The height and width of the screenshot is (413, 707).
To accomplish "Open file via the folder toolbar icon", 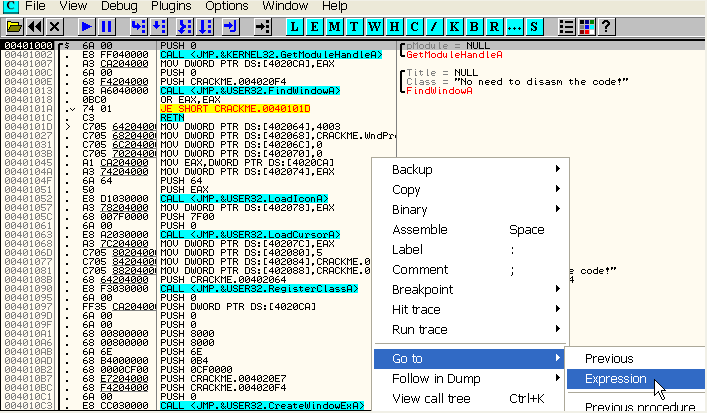I will click(14, 27).
